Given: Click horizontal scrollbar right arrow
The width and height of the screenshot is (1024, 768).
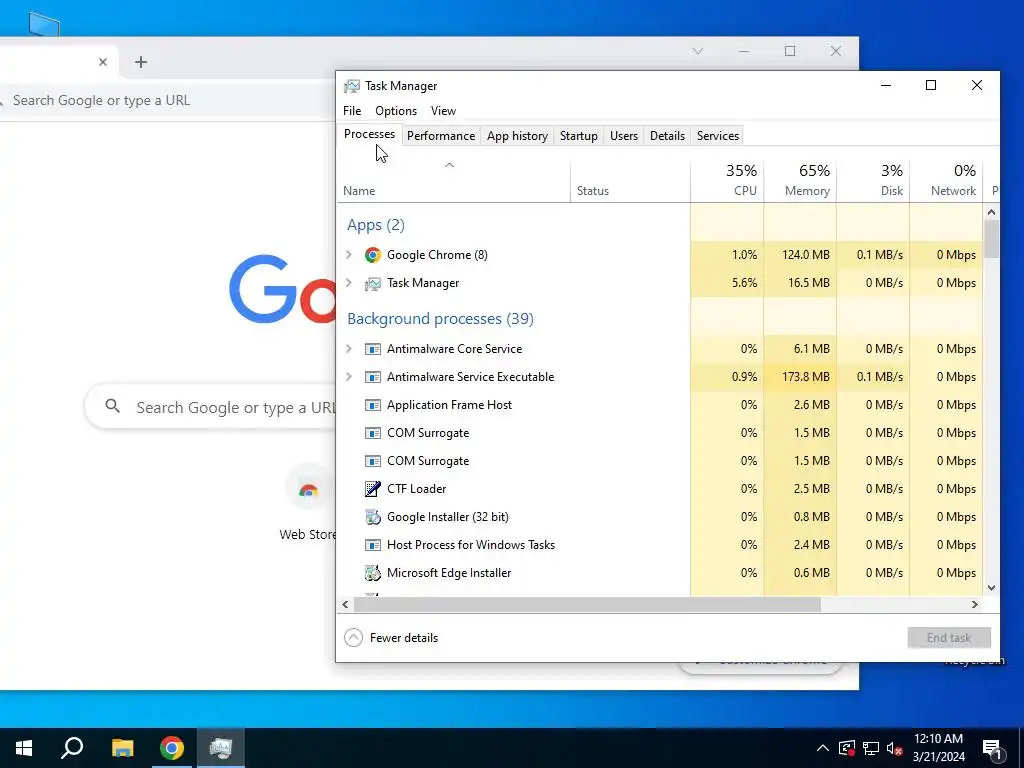Looking at the screenshot, I should point(974,605).
